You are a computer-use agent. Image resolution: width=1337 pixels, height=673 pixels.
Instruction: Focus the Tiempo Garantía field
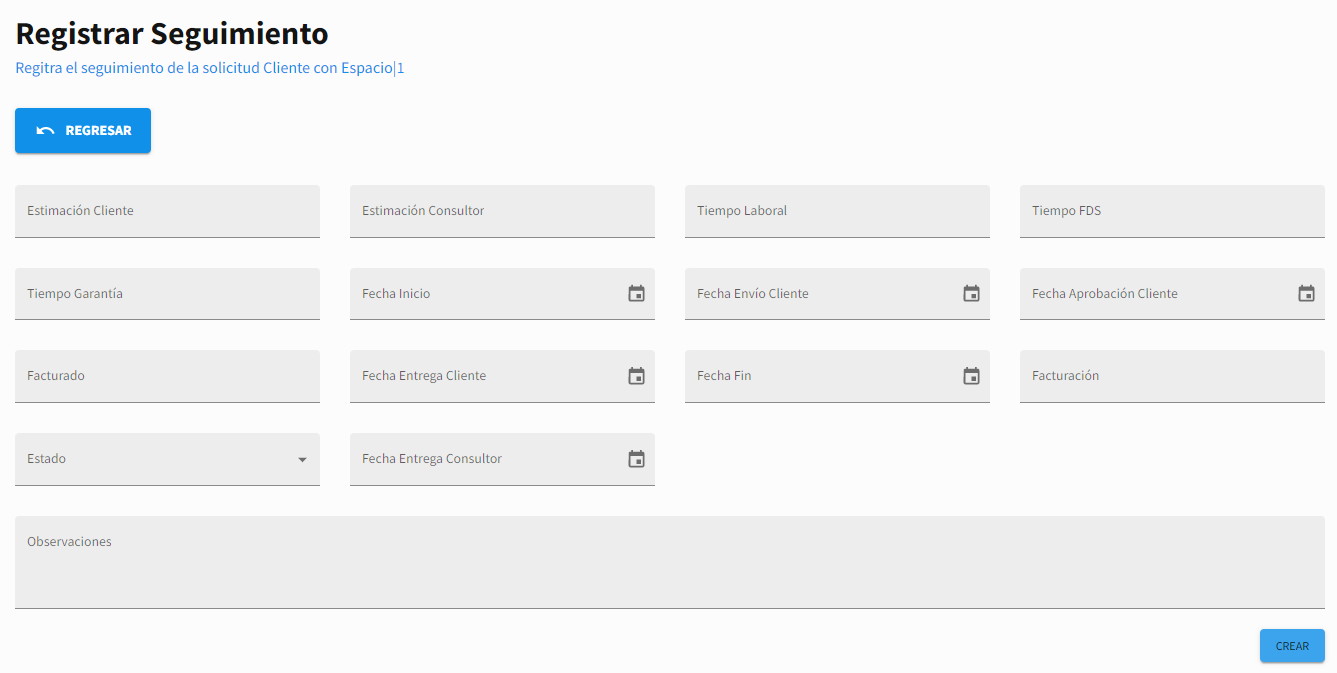coord(167,294)
